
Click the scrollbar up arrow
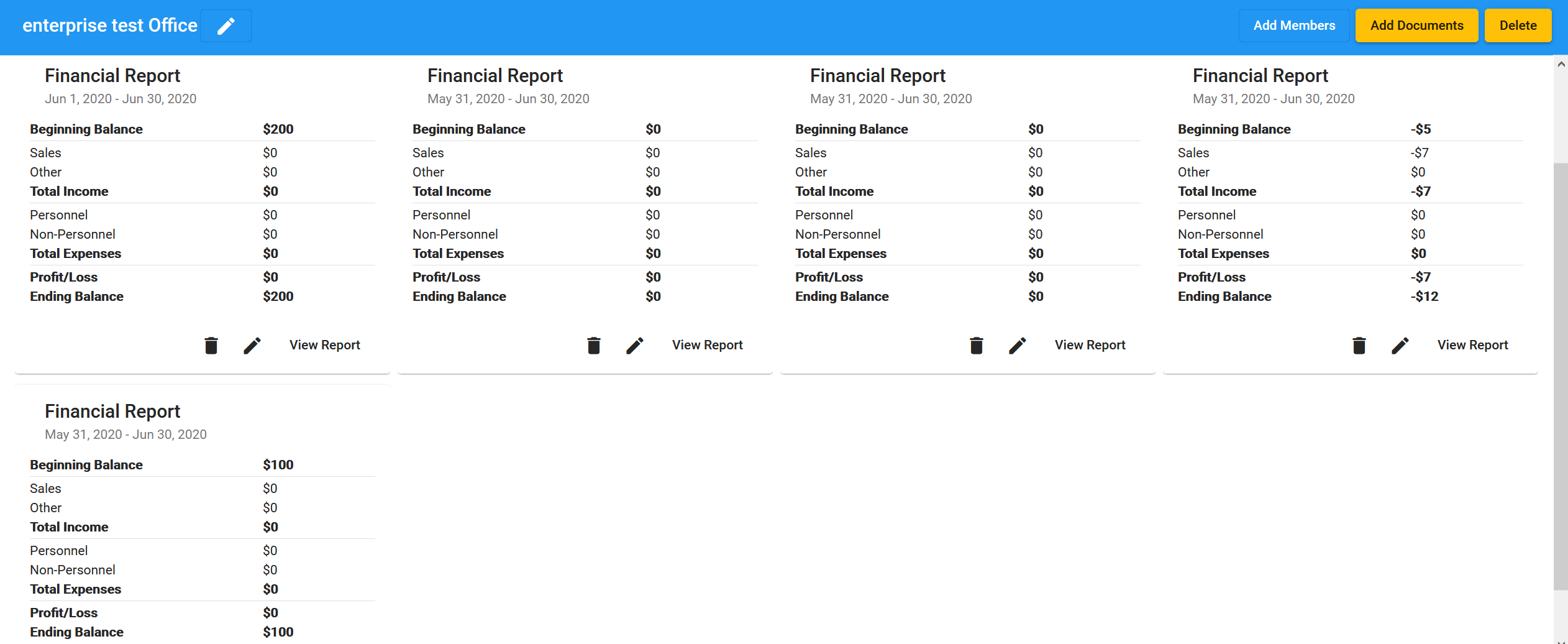[x=1561, y=63]
